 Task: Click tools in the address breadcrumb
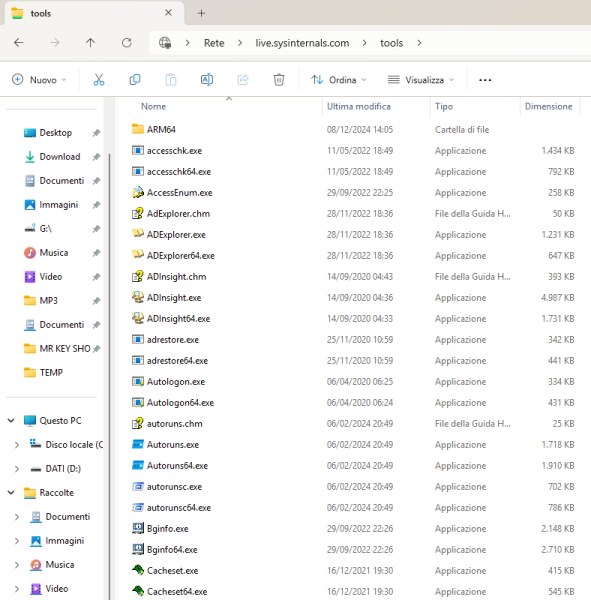(391, 43)
